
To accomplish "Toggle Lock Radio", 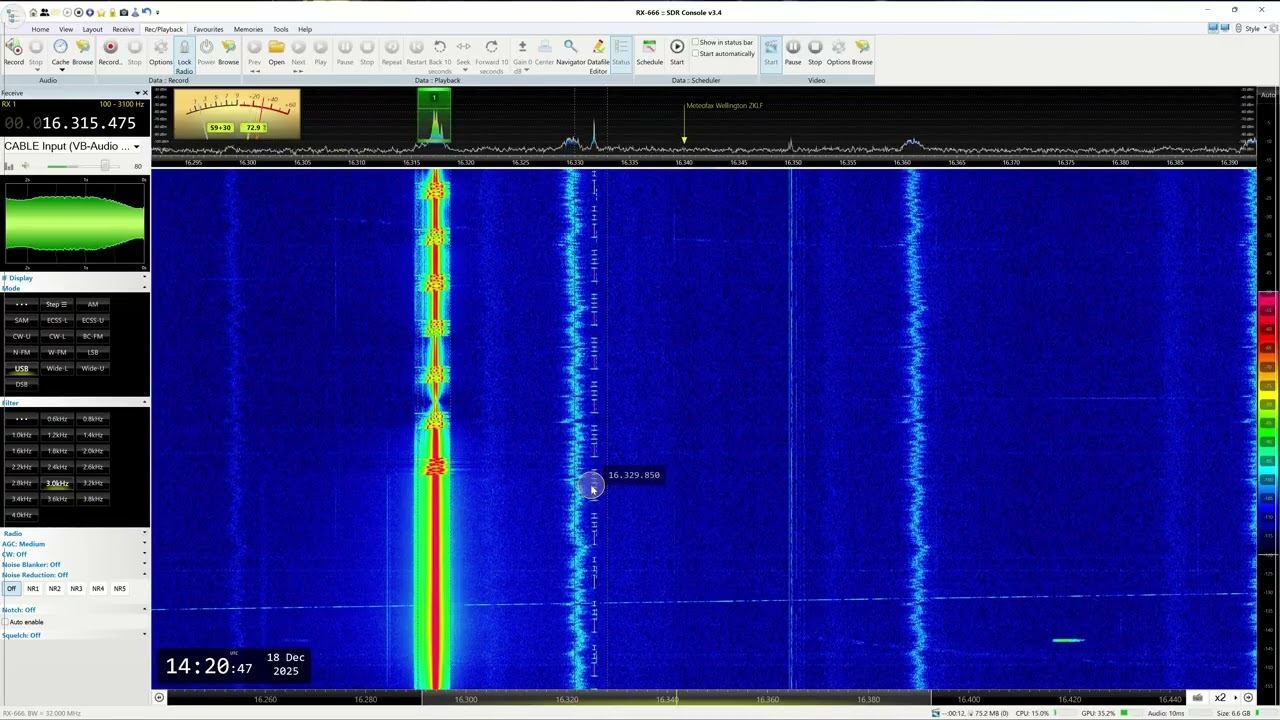I will pyautogui.click(x=184, y=55).
